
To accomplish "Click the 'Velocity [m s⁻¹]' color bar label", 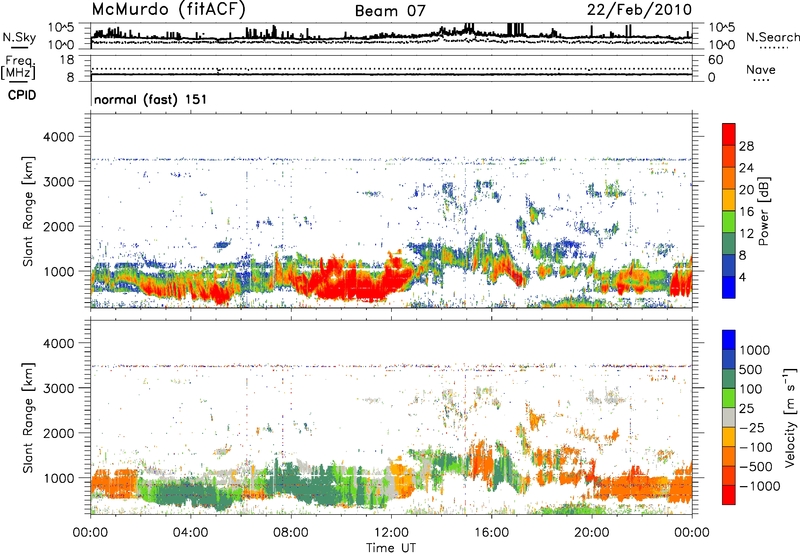I will click(790, 417).
